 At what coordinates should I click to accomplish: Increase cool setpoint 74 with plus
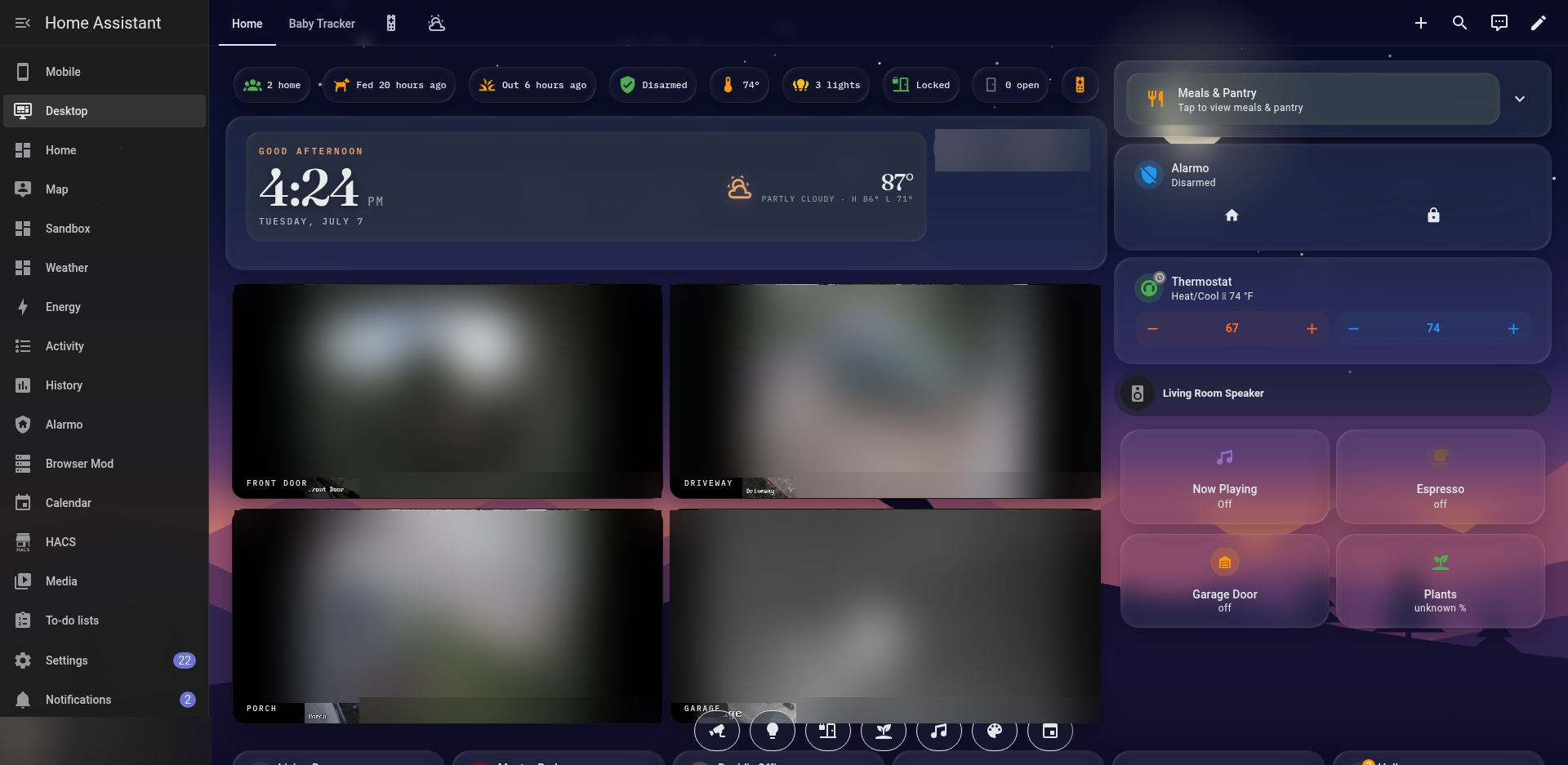1513,328
